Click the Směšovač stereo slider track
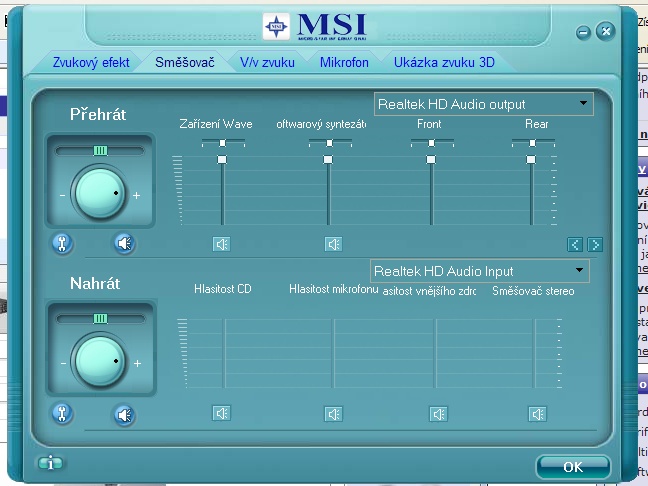Screen dimensions: 648x486 pyautogui.click(x=535, y=353)
